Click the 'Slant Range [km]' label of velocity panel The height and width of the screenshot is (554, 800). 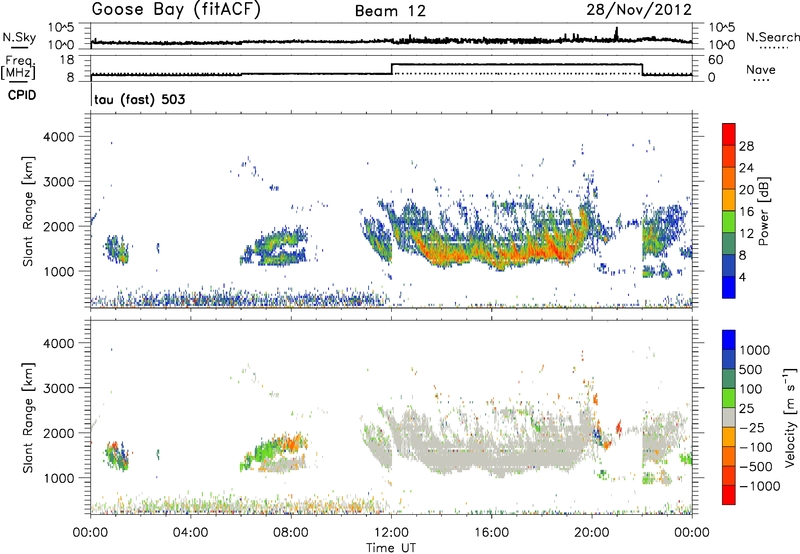[28, 418]
